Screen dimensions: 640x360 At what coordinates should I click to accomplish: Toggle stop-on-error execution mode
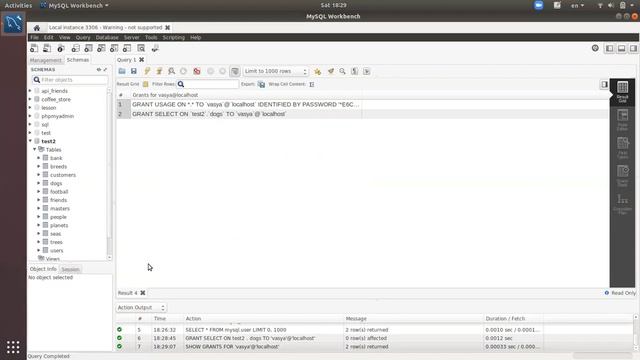tap(197, 71)
